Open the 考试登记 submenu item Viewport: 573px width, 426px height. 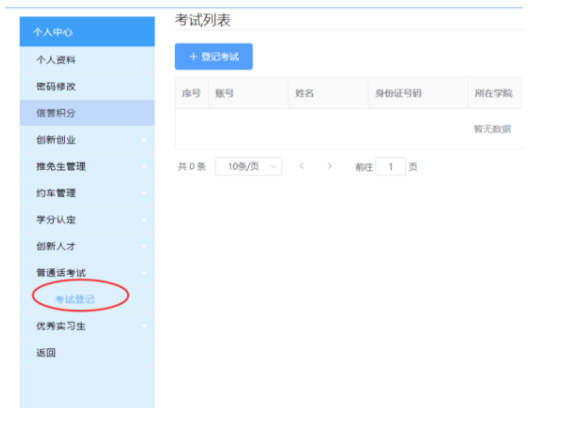click(x=75, y=299)
